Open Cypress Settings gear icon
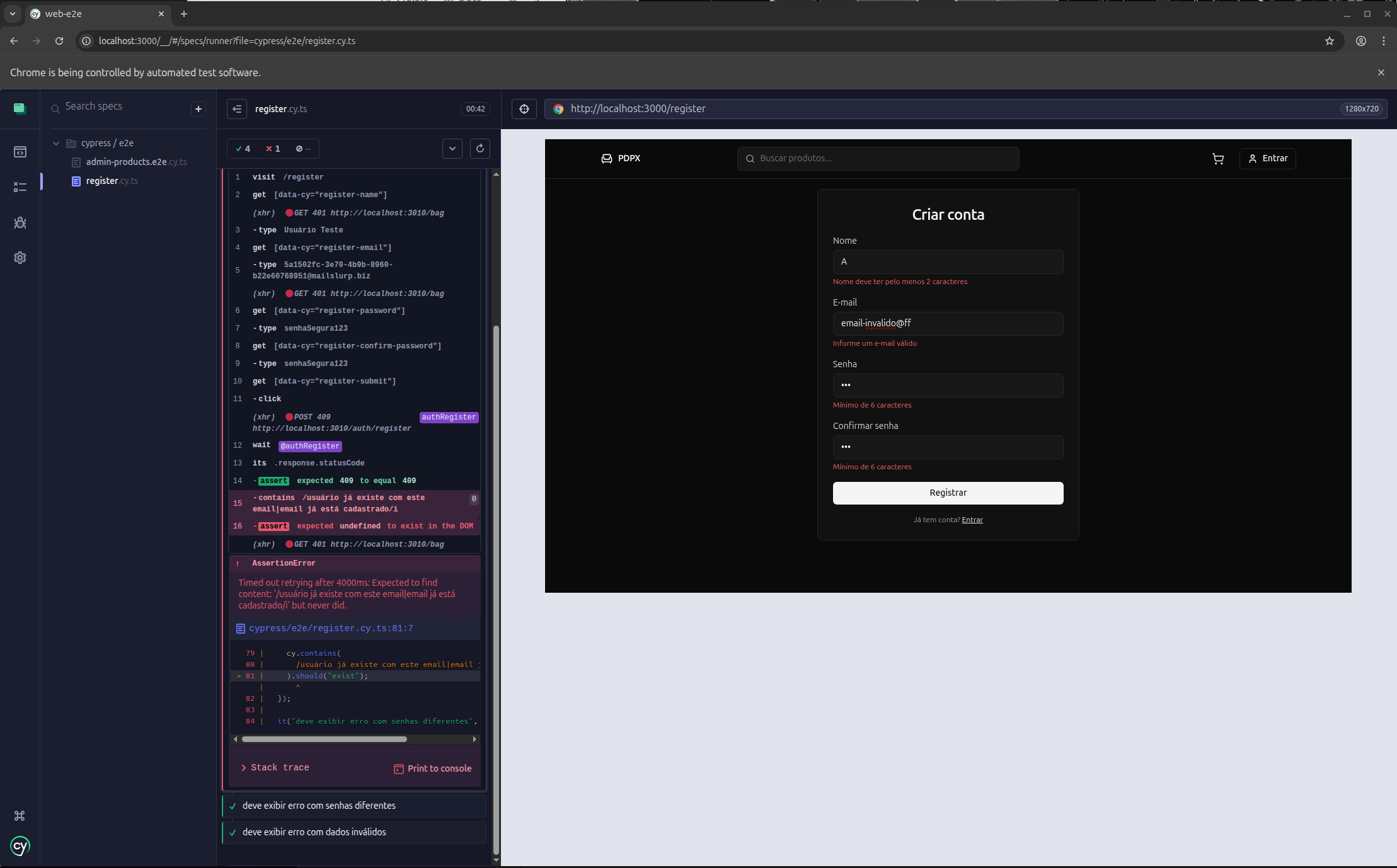This screenshot has width=1397, height=868. 20,258
